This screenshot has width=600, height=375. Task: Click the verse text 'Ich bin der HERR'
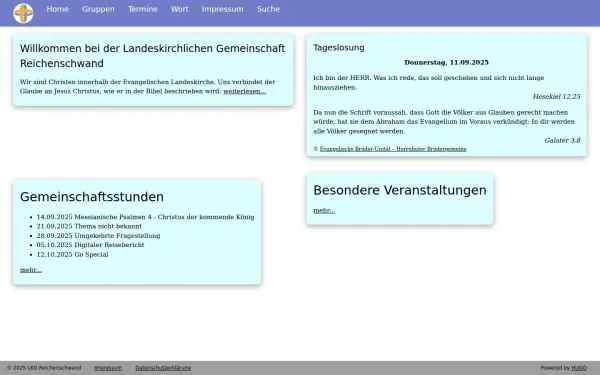click(429, 83)
